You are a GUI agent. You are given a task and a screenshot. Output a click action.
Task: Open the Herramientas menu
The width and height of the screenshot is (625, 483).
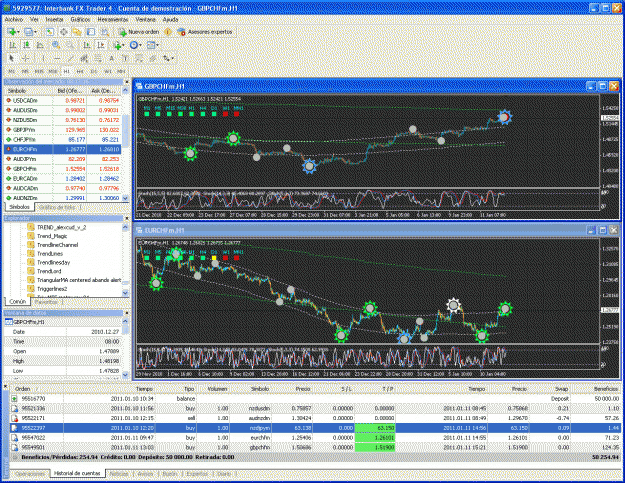click(x=113, y=19)
